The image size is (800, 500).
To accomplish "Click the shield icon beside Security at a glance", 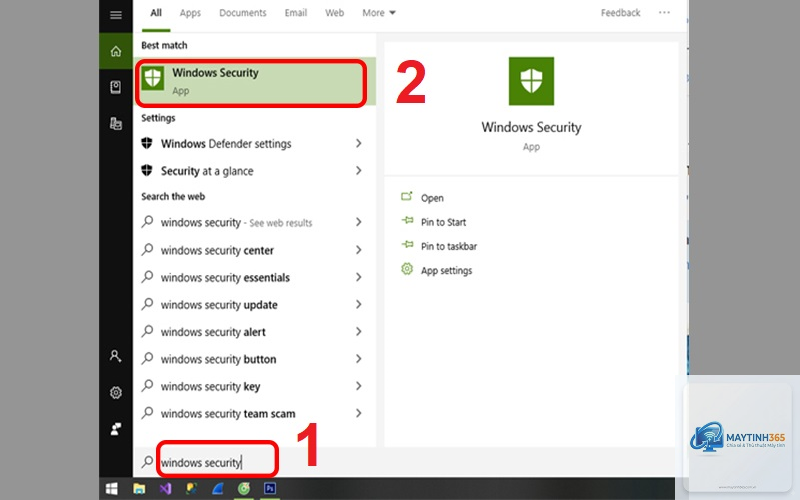I will (x=147, y=170).
